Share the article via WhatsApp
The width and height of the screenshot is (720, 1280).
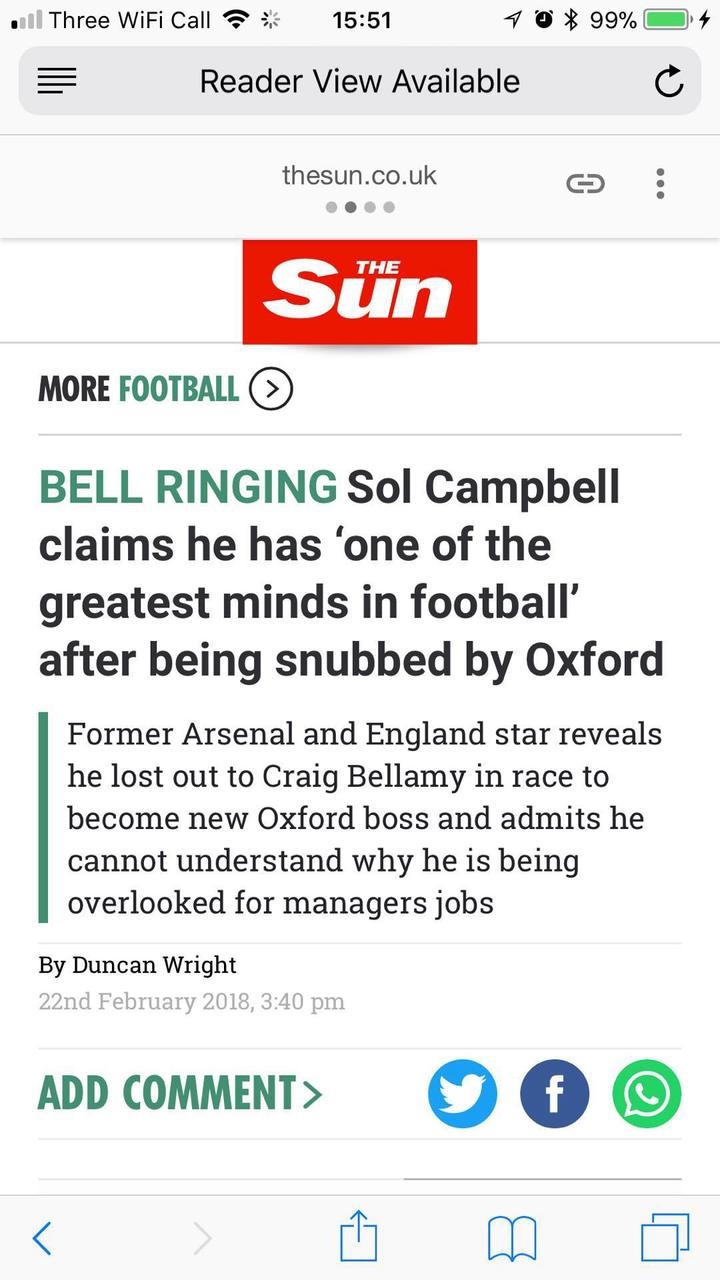[647, 1094]
